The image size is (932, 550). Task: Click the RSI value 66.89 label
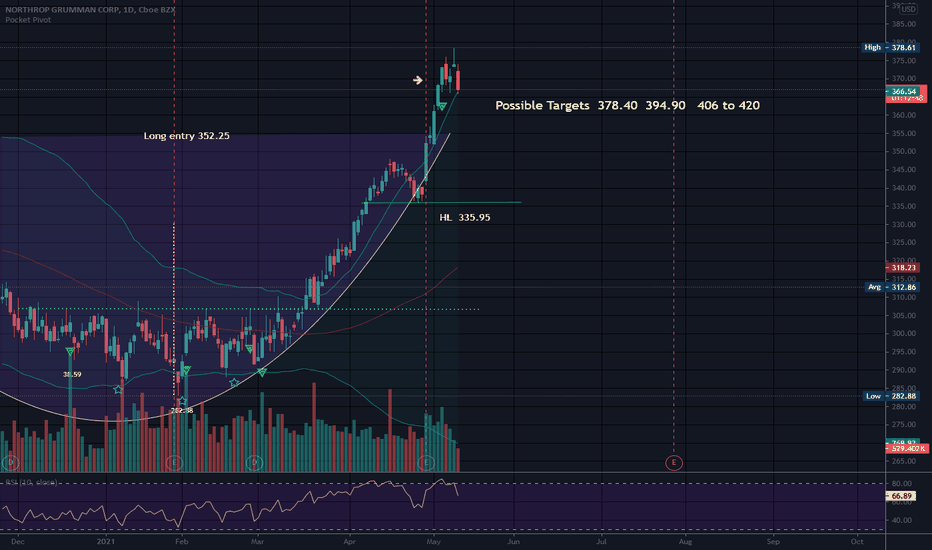[901, 496]
